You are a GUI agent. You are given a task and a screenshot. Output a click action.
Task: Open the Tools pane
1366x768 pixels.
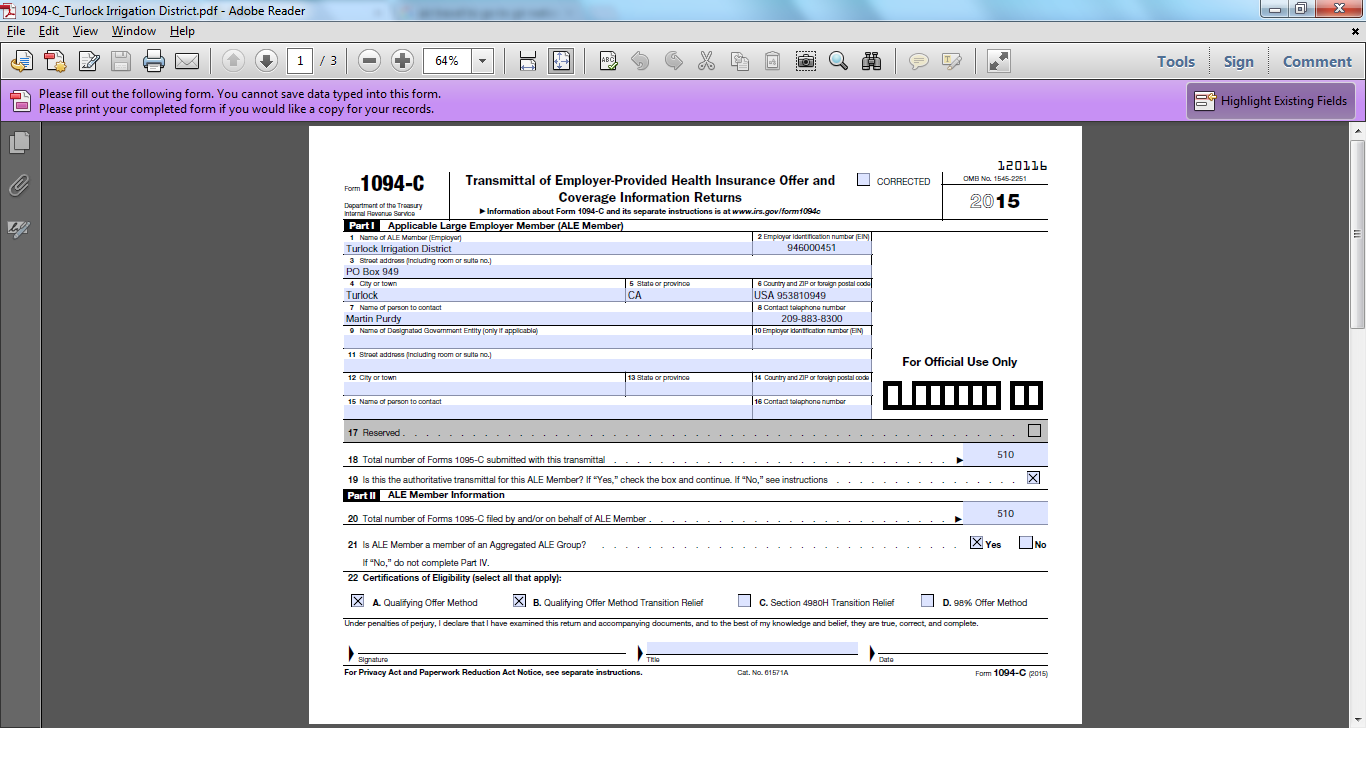click(x=1175, y=62)
